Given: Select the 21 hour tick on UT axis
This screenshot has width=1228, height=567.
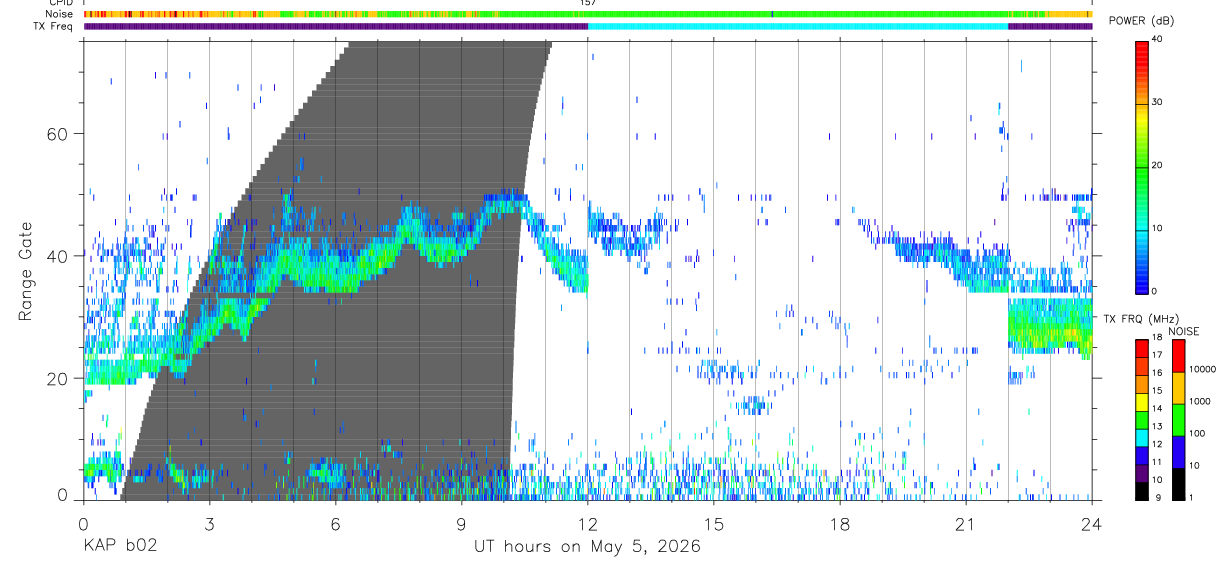Looking at the screenshot, I should coord(966,522).
